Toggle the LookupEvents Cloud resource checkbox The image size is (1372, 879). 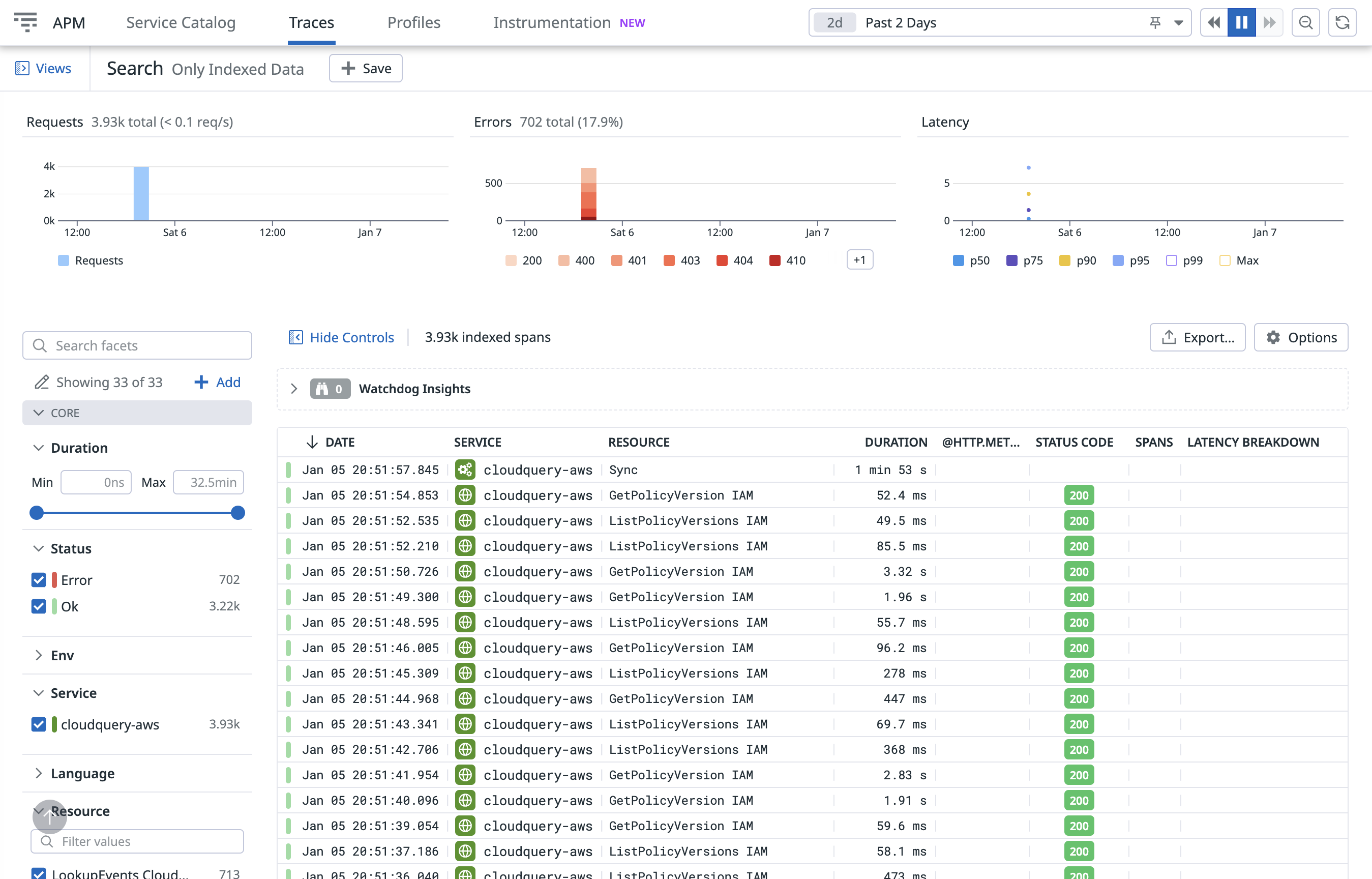38,873
